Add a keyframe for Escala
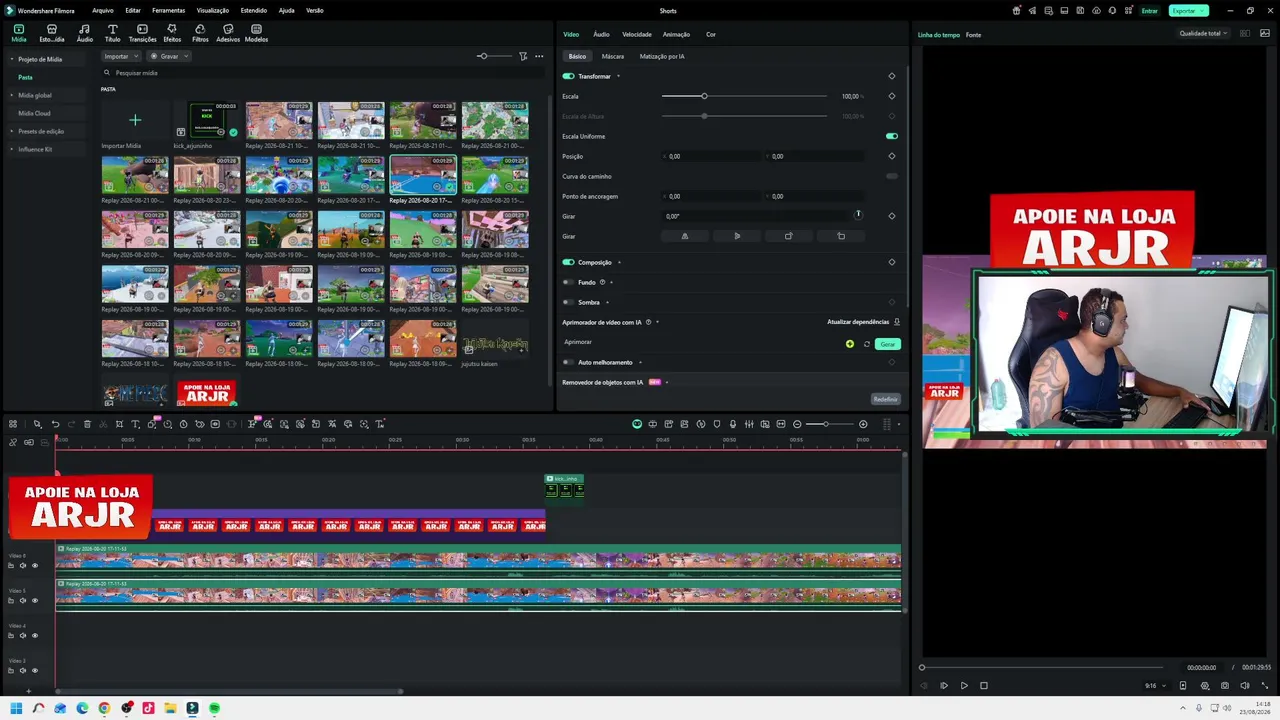1280x720 pixels. pos(892,96)
